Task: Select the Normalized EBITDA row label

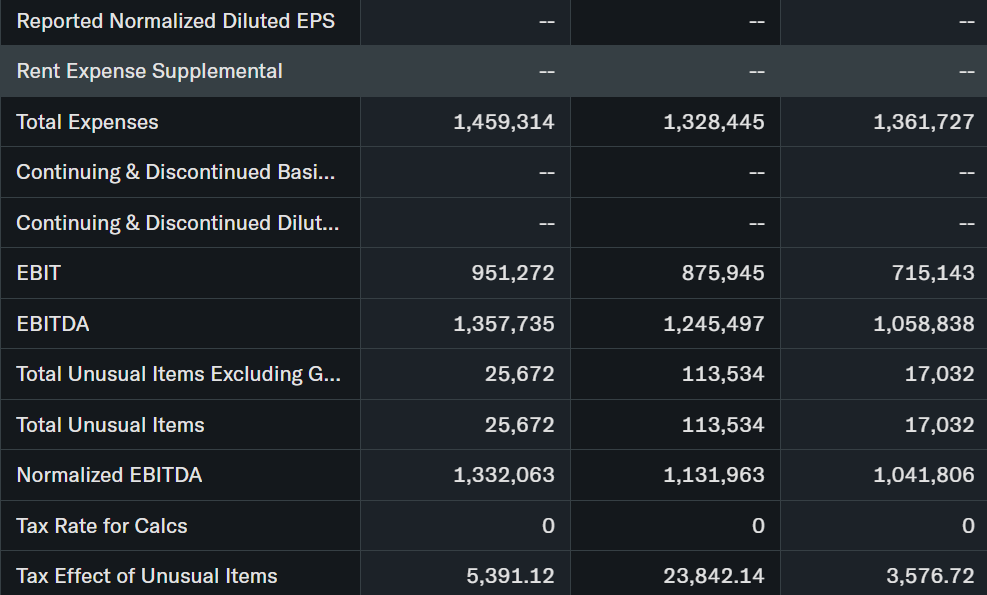Action: pos(109,475)
